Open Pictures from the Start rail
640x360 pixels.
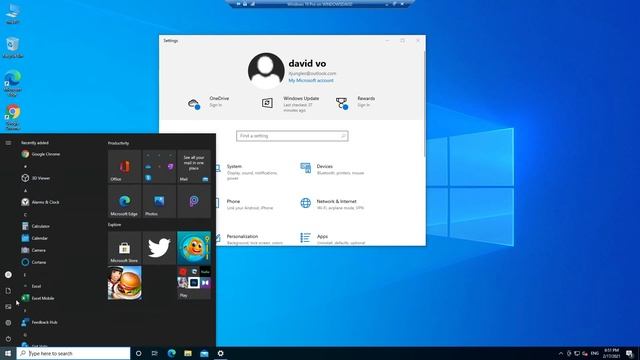8,307
